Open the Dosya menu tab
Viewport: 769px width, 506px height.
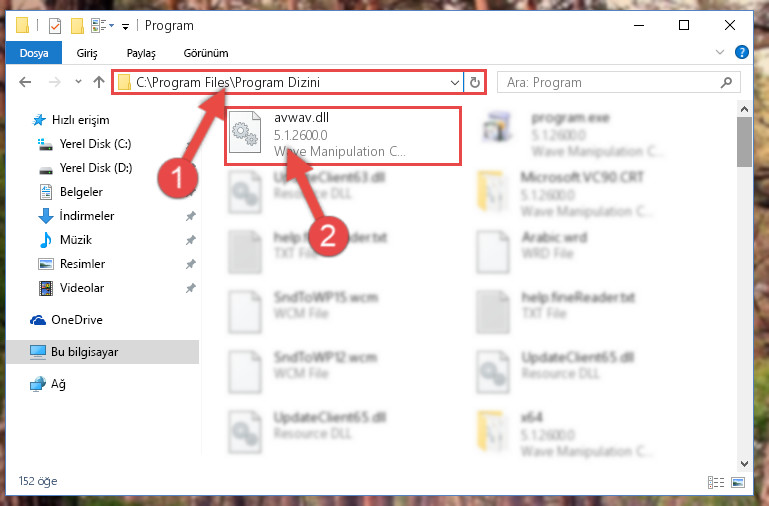(x=34, y=52)
